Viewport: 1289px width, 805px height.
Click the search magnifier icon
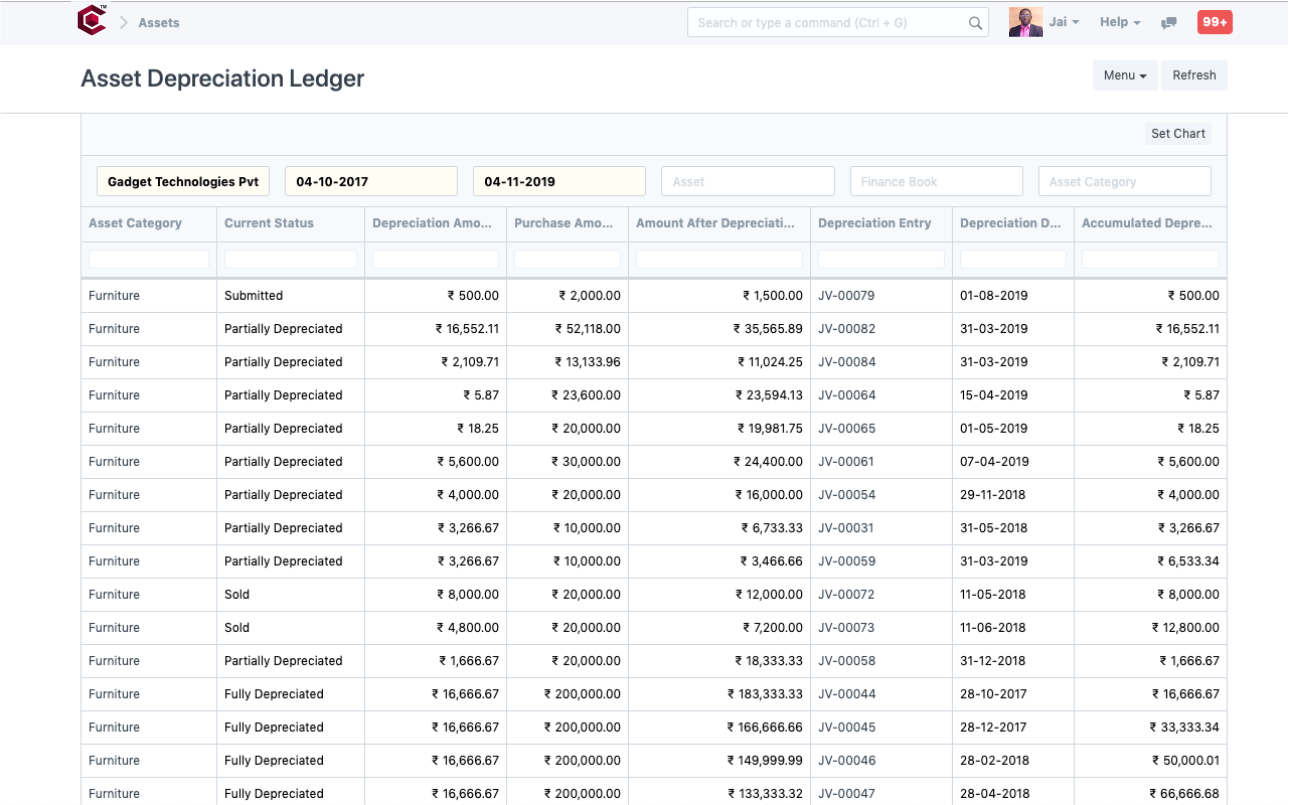[x=973, y=21]
